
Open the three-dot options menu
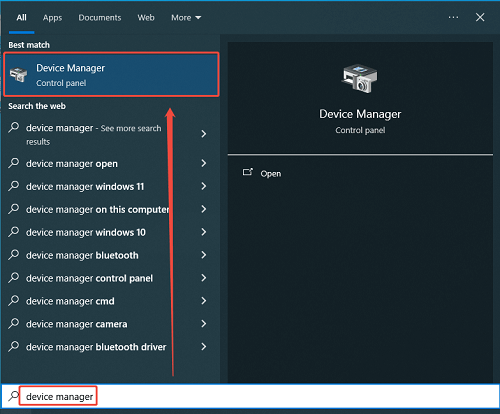tap(453, 17)
